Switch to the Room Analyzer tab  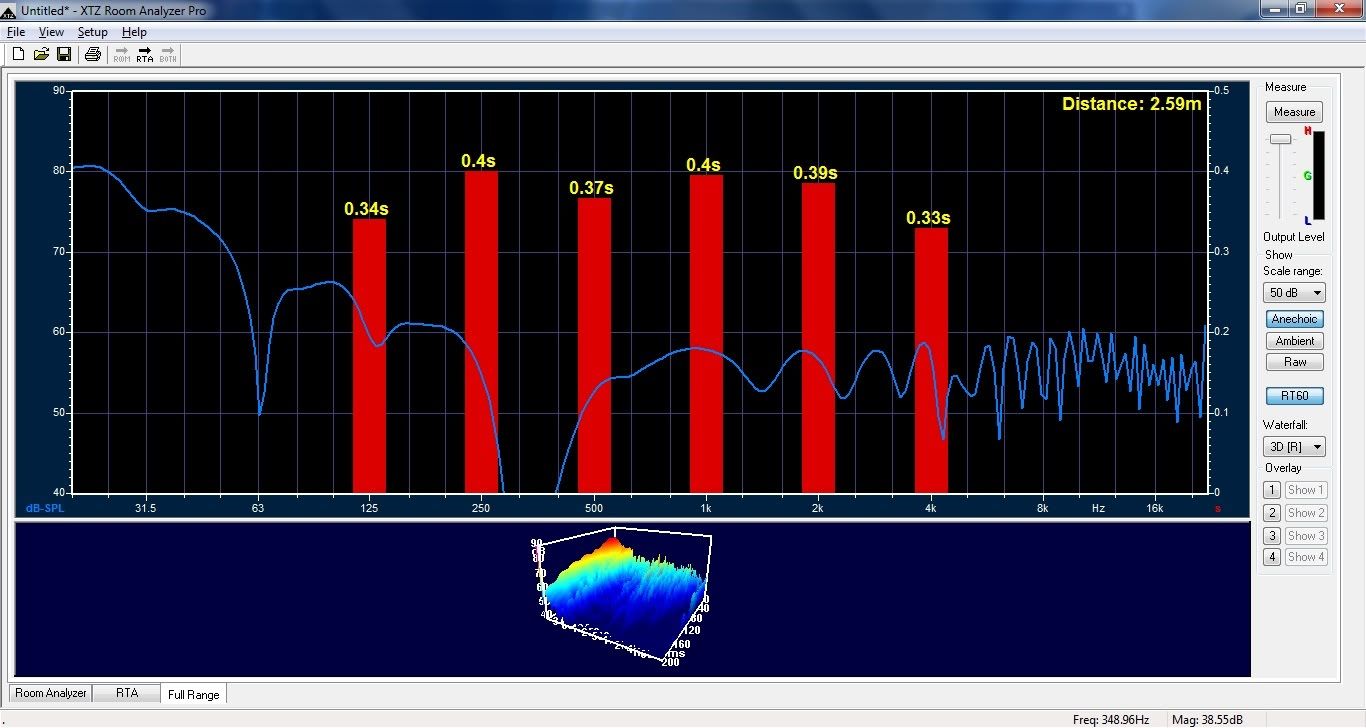[50, 693]
